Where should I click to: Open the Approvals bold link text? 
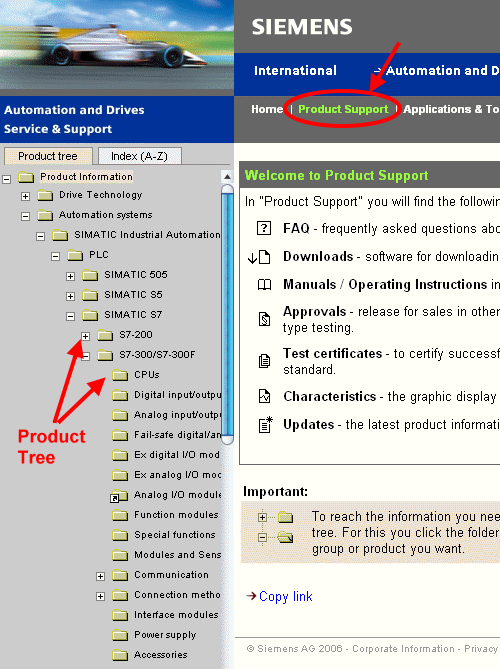[314, 312]
